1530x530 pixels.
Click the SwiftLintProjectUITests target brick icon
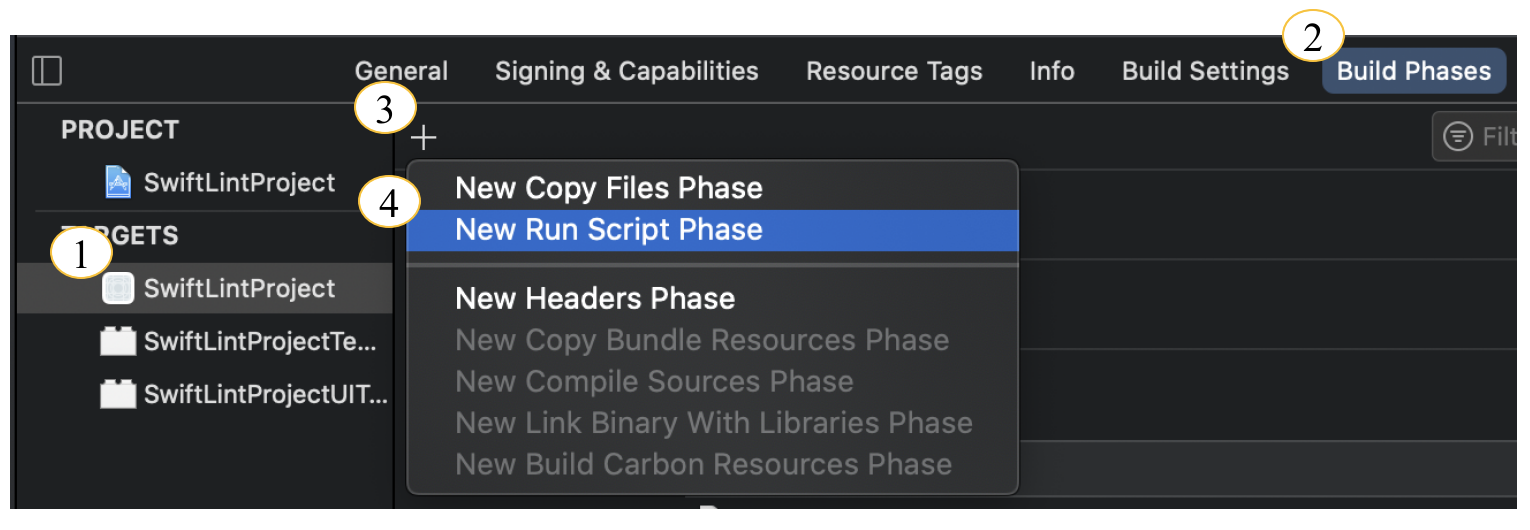[118, 393]
